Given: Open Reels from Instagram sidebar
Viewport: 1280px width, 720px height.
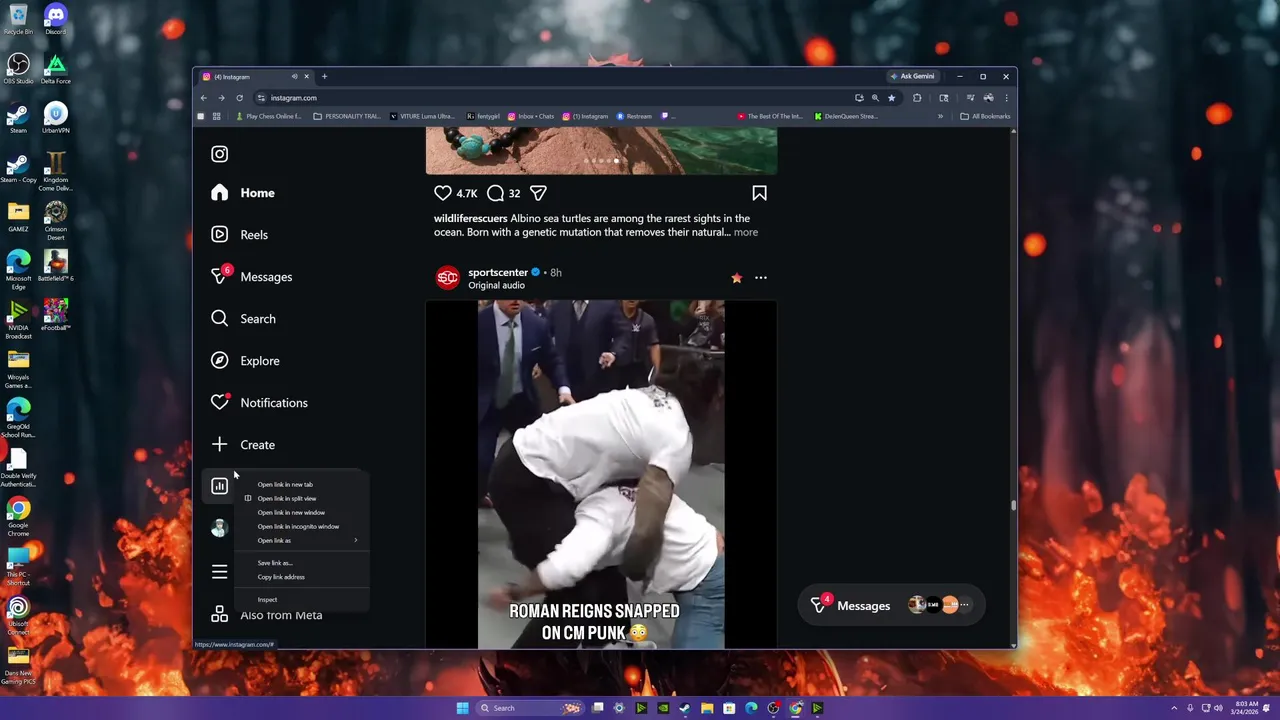Looking at the screenshot, I should 240,235.
